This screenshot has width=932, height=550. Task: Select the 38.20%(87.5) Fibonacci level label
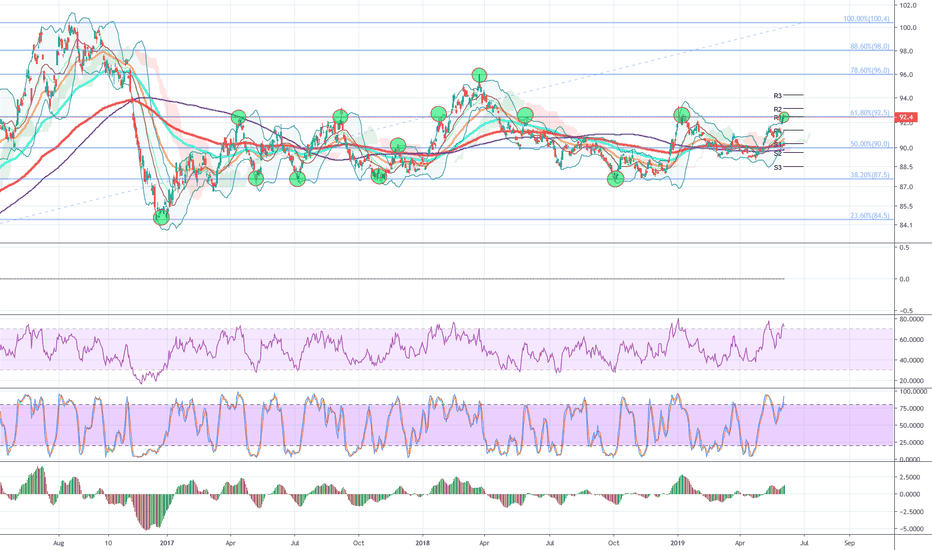click(x=870, y=175)
